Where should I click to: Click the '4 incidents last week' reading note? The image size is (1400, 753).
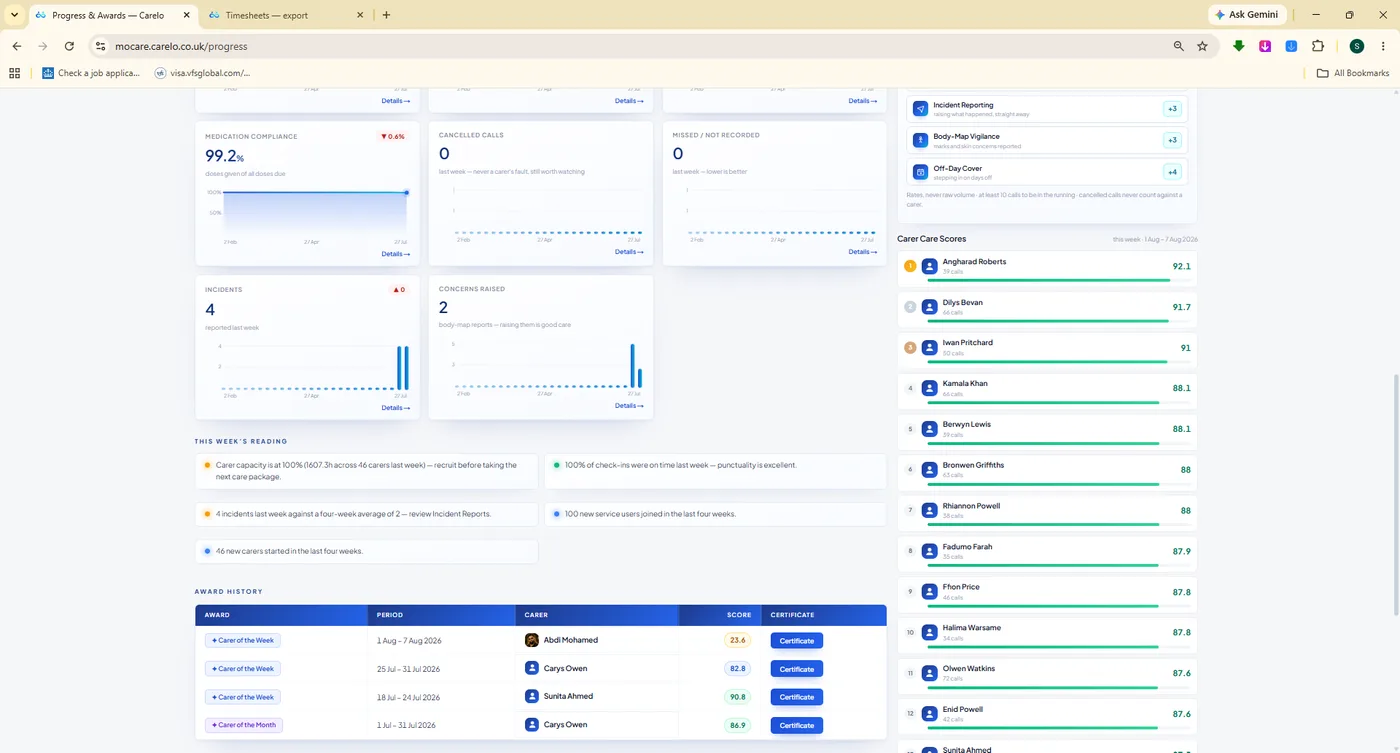[x=367, y=514]
